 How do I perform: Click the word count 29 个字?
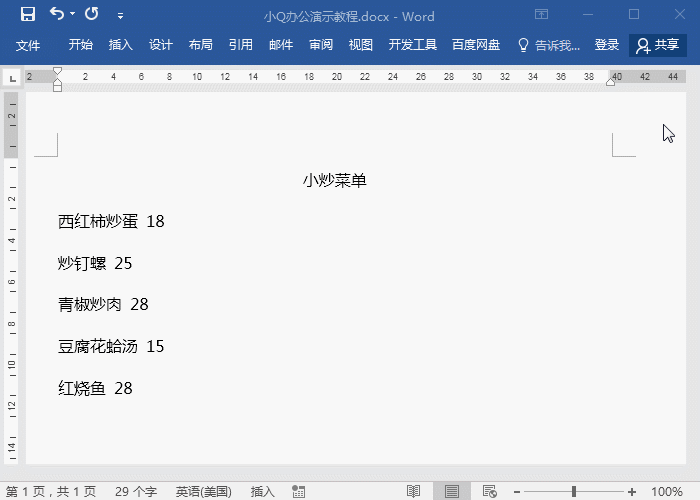pos(136,492)
